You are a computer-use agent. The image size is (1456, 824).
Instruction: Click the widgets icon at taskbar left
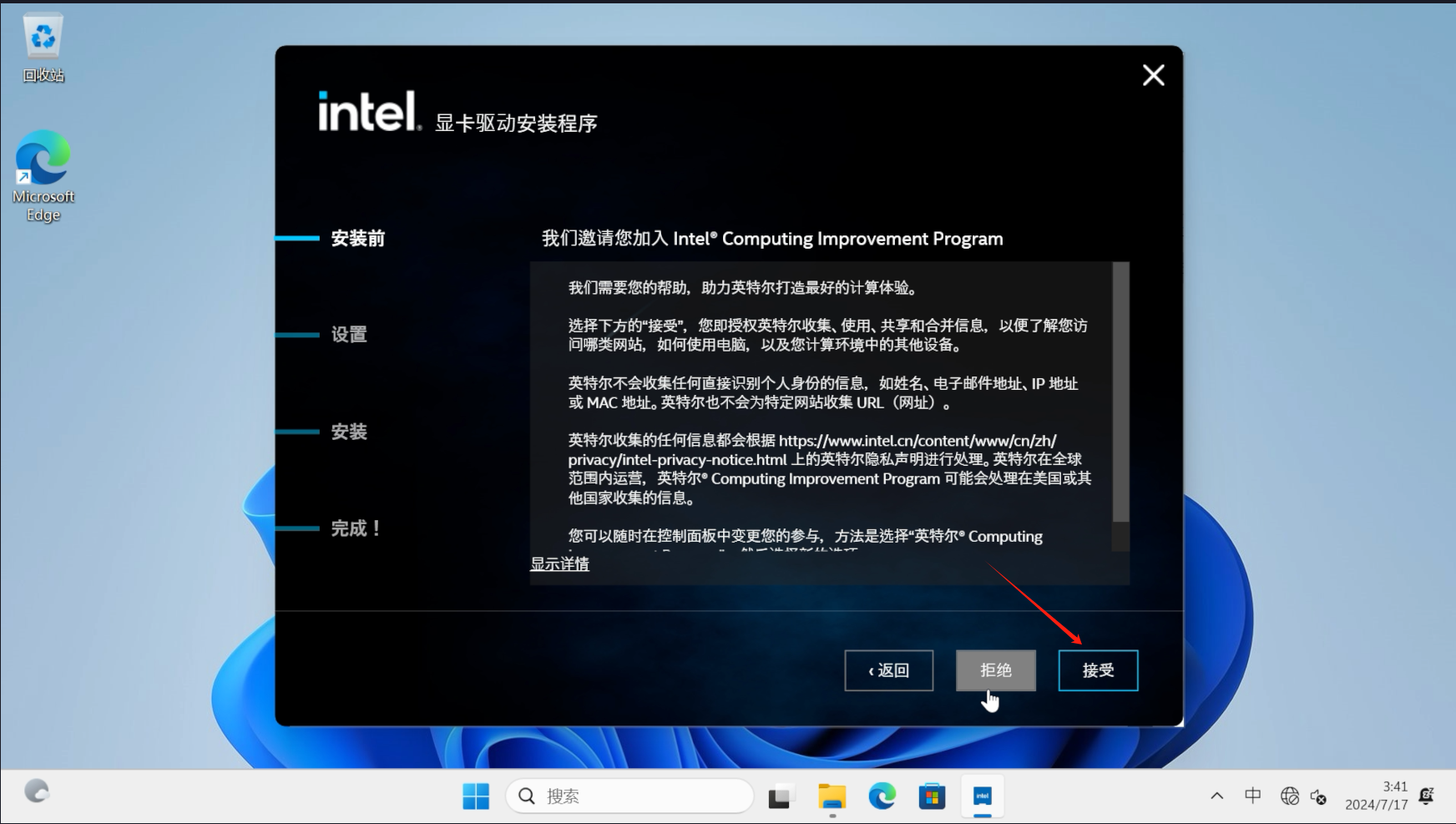pos(37,791)
